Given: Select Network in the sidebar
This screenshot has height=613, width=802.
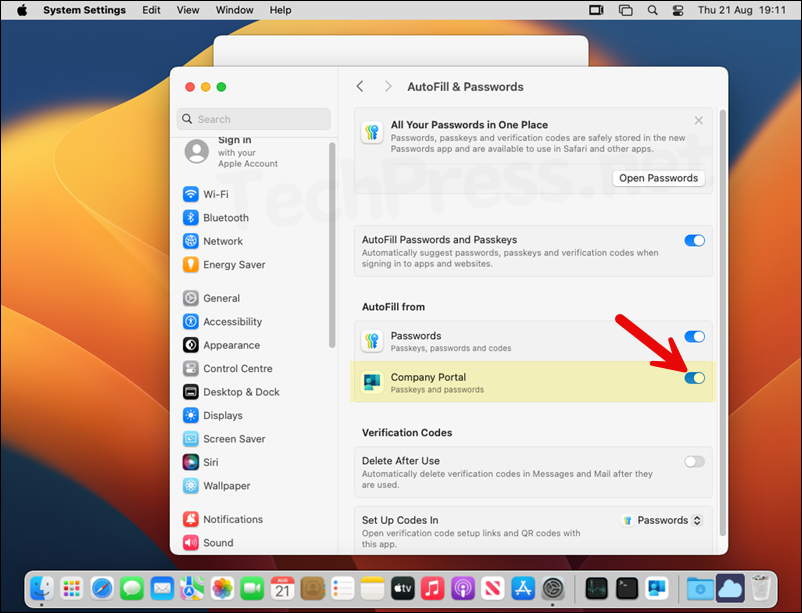Looking at the screenshot, I should click(213, 241).
